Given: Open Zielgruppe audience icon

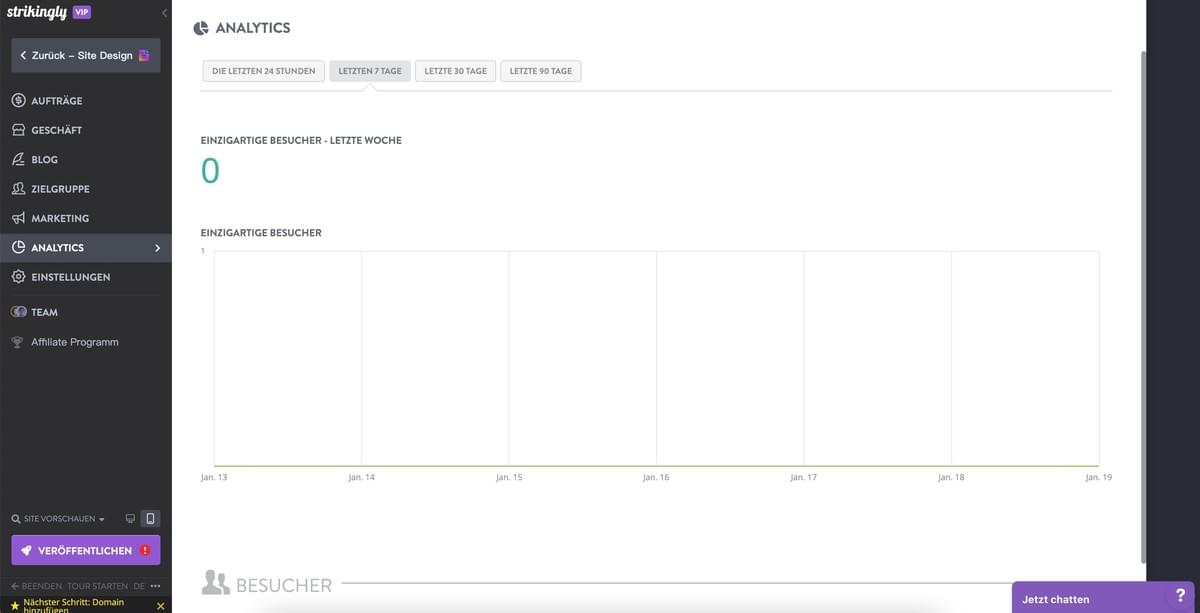Looking at the screenshot, I should (18, 189).
